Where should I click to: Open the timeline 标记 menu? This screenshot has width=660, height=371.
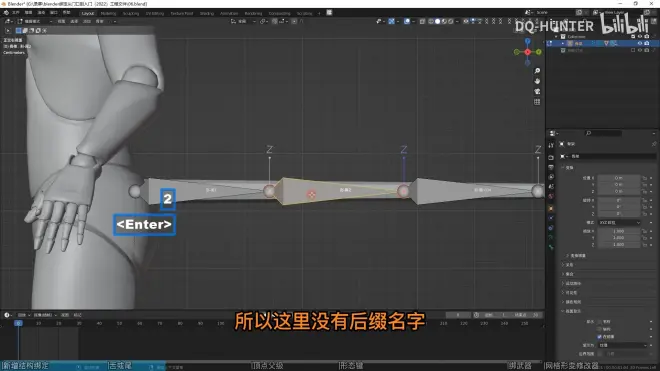[77, 315]
